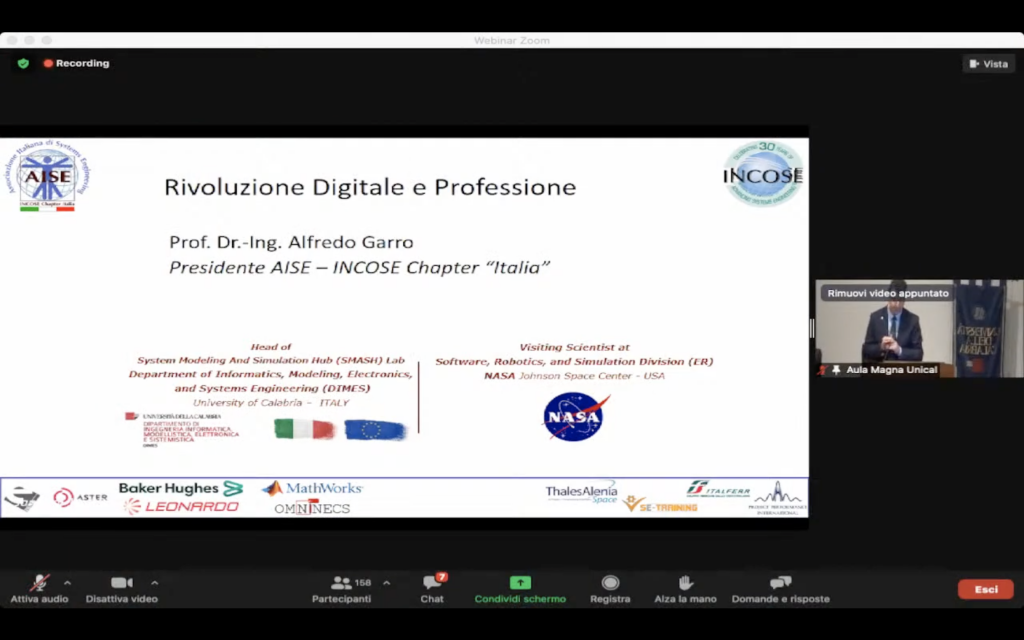Start sharing with Condividi schermo
The image size is (1024, 640).
(520, 589)
